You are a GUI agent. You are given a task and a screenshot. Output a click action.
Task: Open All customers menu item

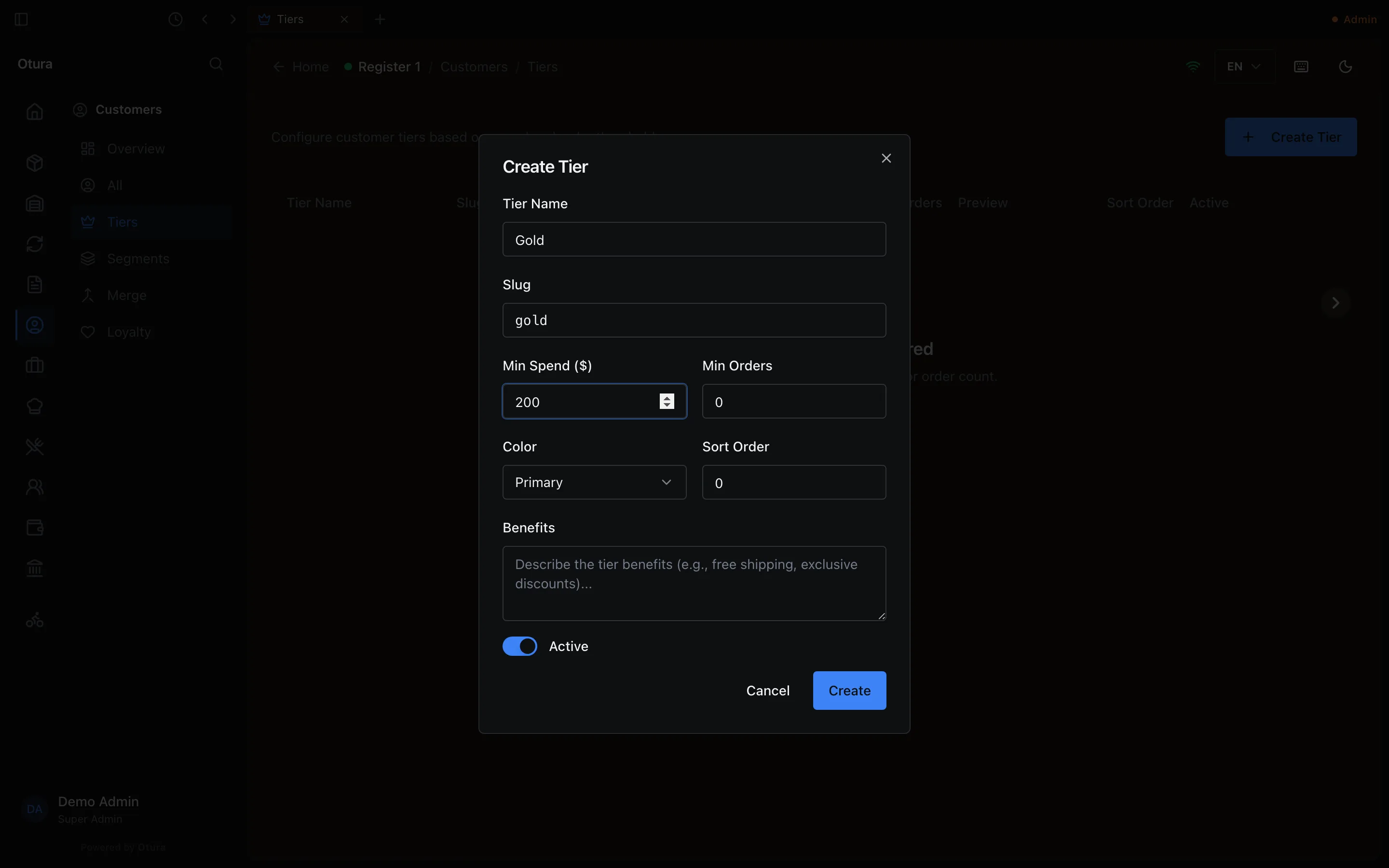click(x=151, y=186)
